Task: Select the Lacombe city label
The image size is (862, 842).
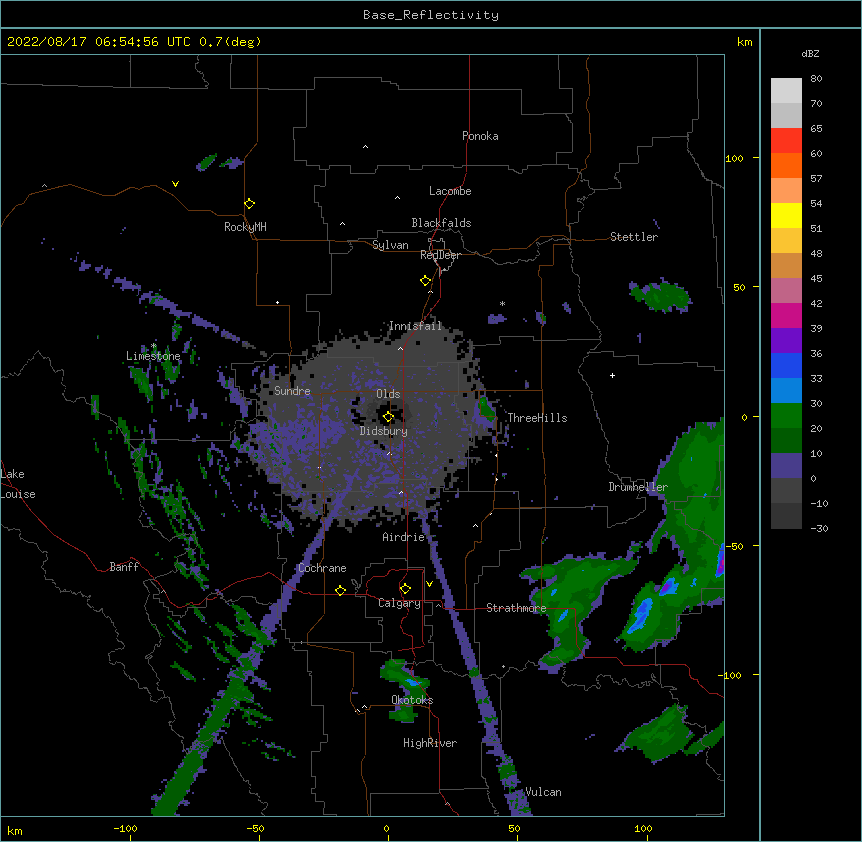Action: click(x=450, y=191)
